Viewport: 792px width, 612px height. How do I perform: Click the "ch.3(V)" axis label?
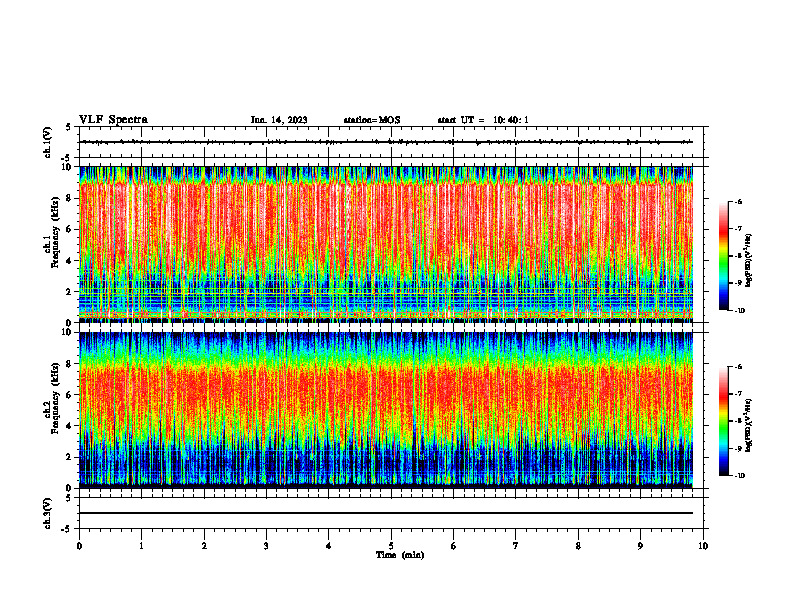48,513
